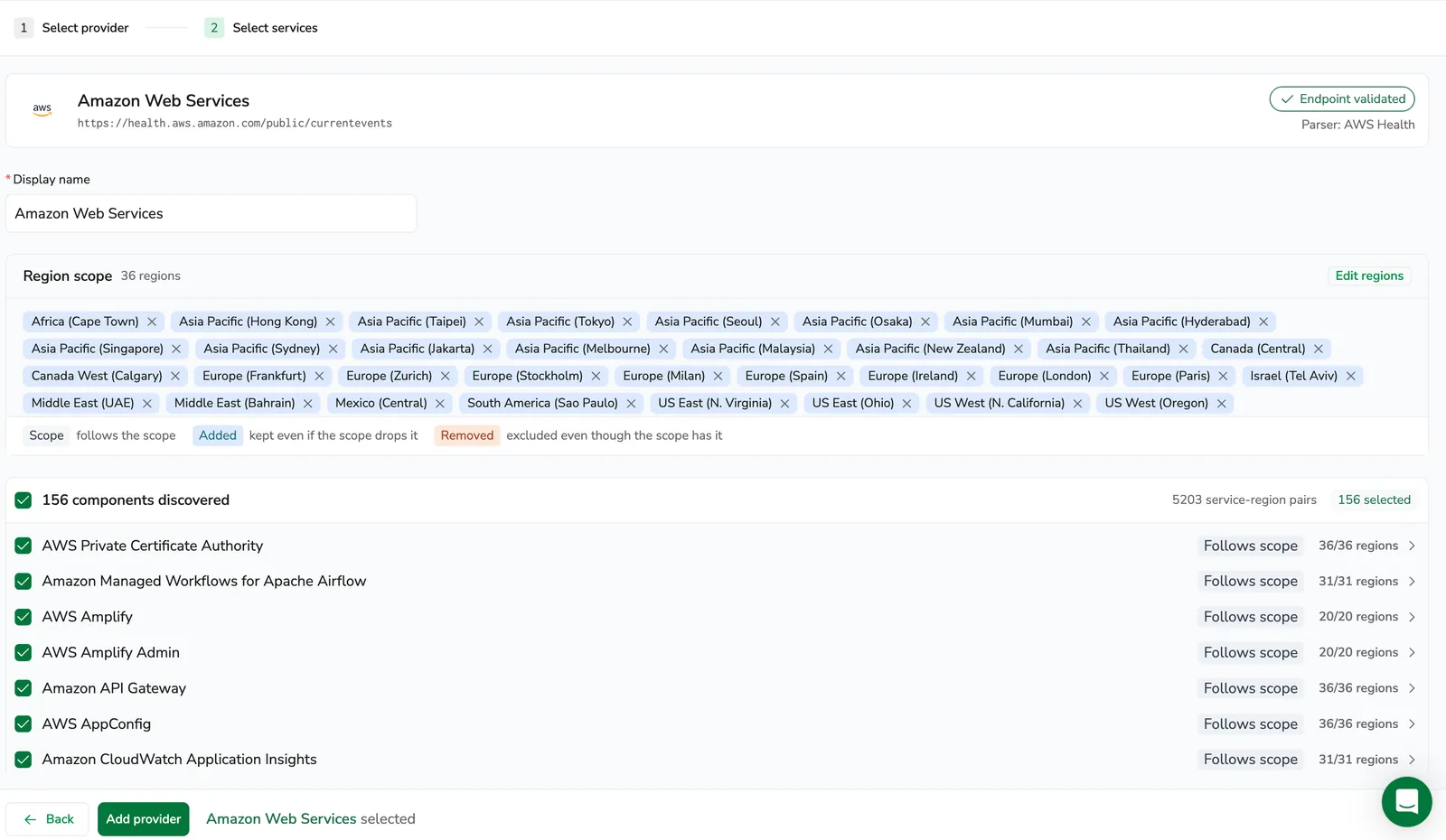
Task: Open the chat support widget
Action: coord(1407,801)
